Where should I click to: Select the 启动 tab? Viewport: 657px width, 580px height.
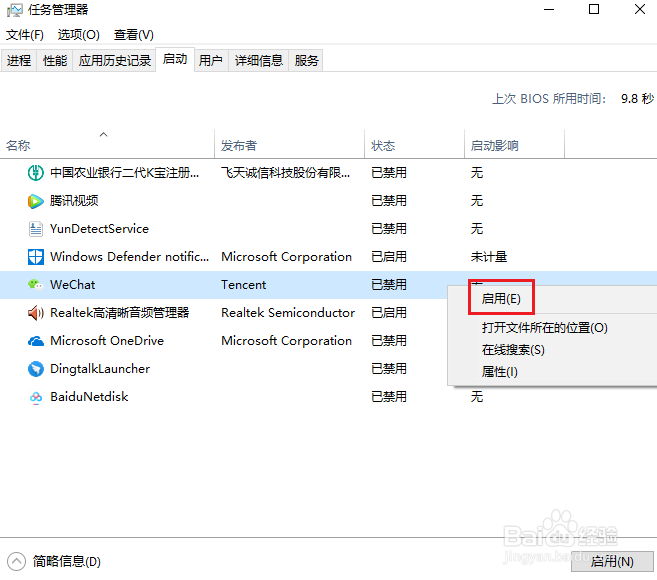click(175, 60)
